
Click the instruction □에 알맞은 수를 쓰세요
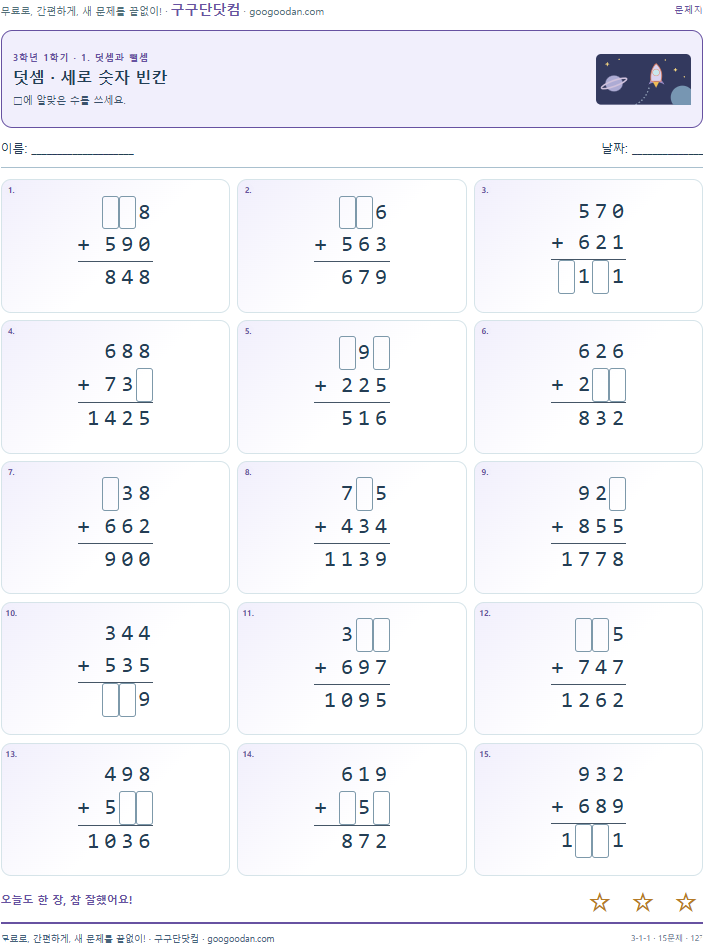pos(69,100)
